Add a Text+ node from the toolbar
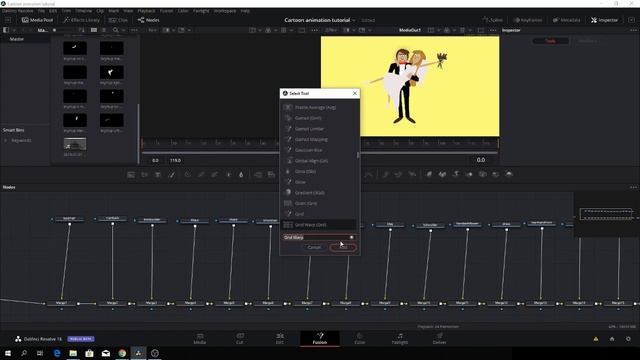The height and width of the screenshot is (360, 640). 158,175
